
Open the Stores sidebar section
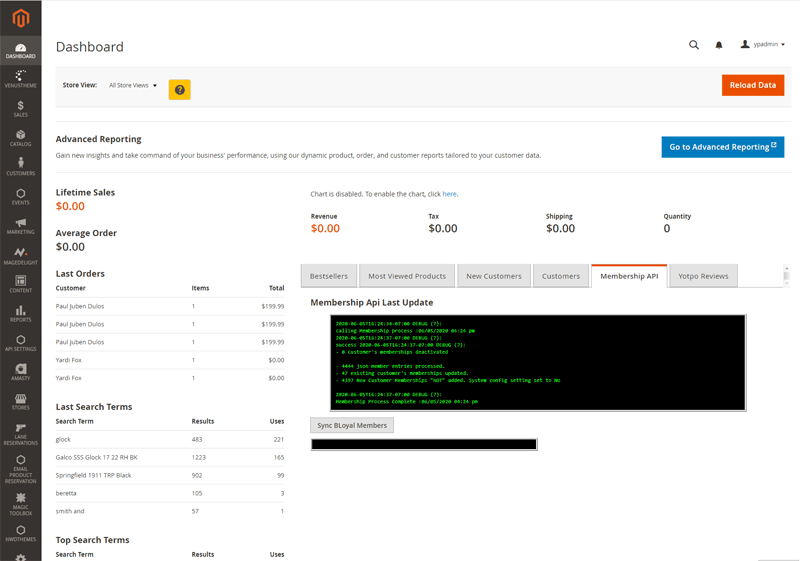(x=20, y=402)
